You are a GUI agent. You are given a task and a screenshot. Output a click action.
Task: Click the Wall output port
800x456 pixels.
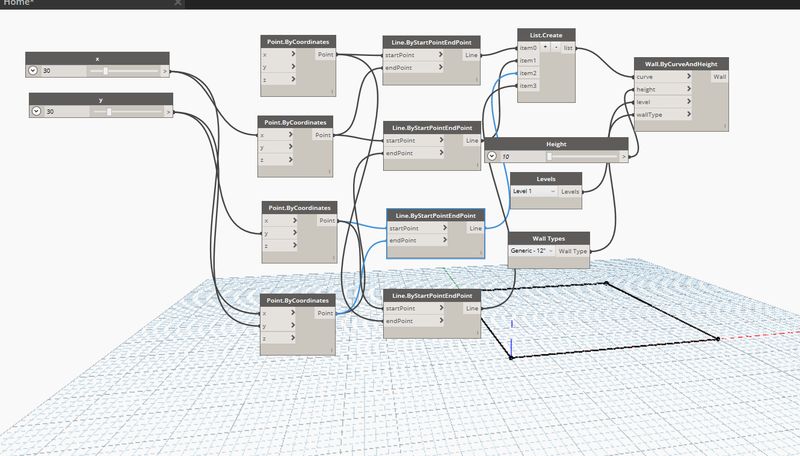[x=719, y=77]
